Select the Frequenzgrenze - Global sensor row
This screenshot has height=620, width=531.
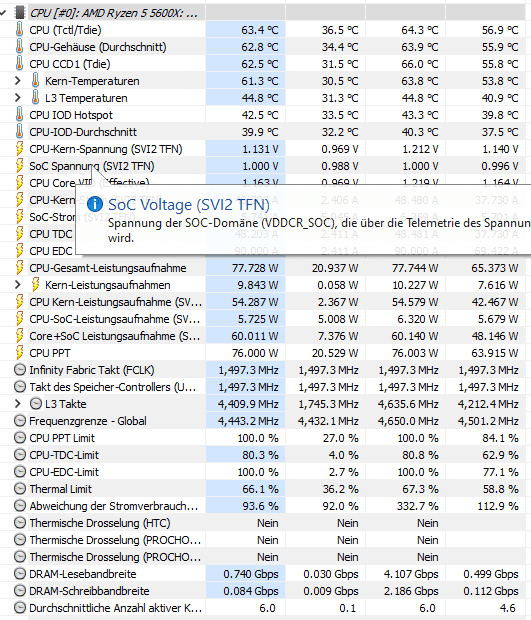point(265,421)
